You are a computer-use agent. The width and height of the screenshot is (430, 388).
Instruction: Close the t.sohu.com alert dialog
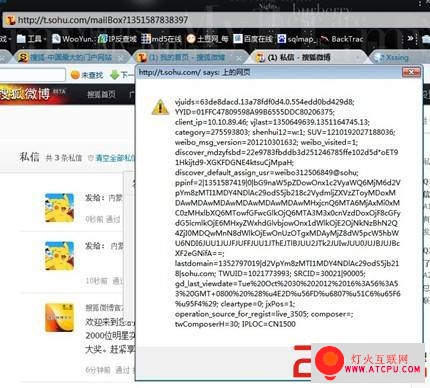(x=411, y=72)
